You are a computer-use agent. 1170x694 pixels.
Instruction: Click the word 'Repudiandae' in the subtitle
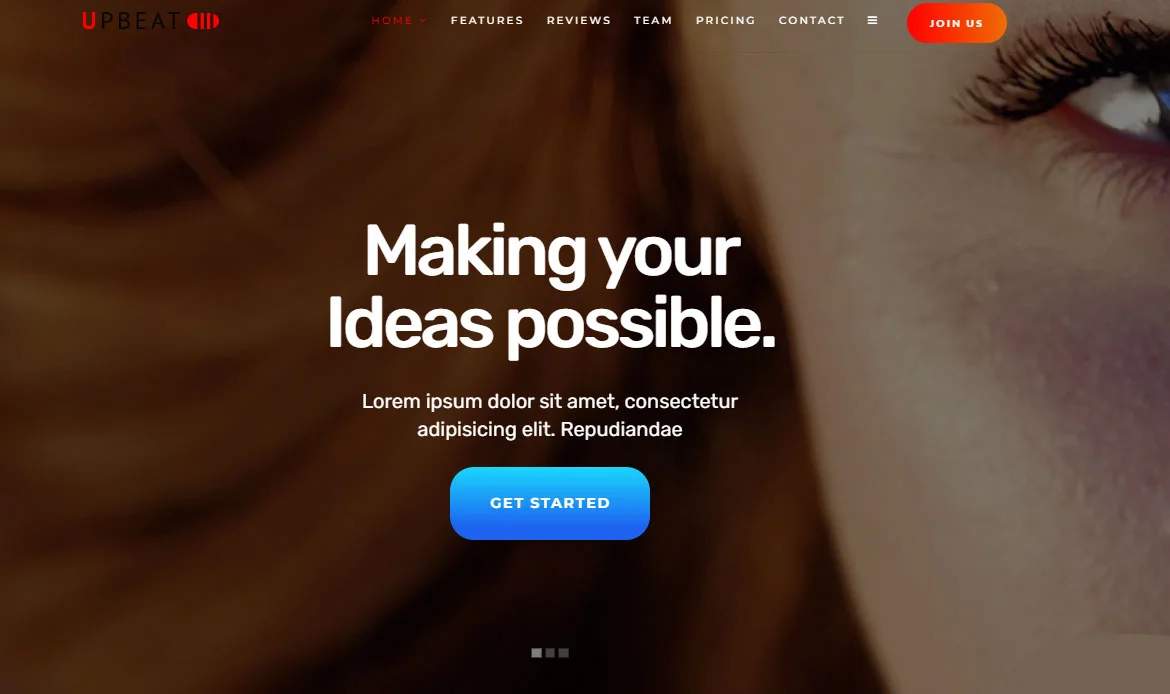(621, 430)
